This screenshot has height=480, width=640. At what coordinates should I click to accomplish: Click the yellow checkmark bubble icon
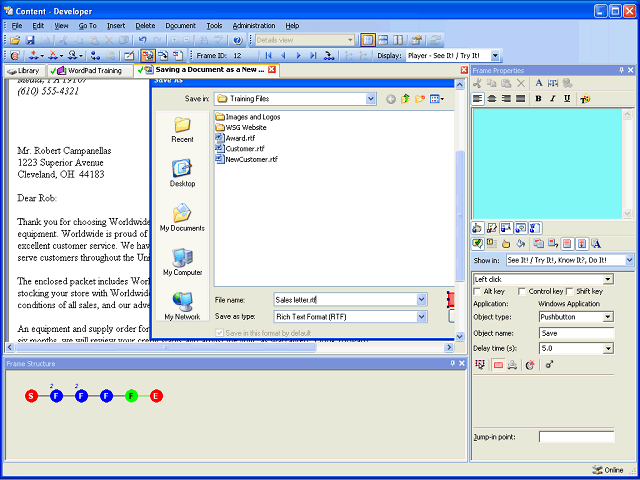click(477, 244)
